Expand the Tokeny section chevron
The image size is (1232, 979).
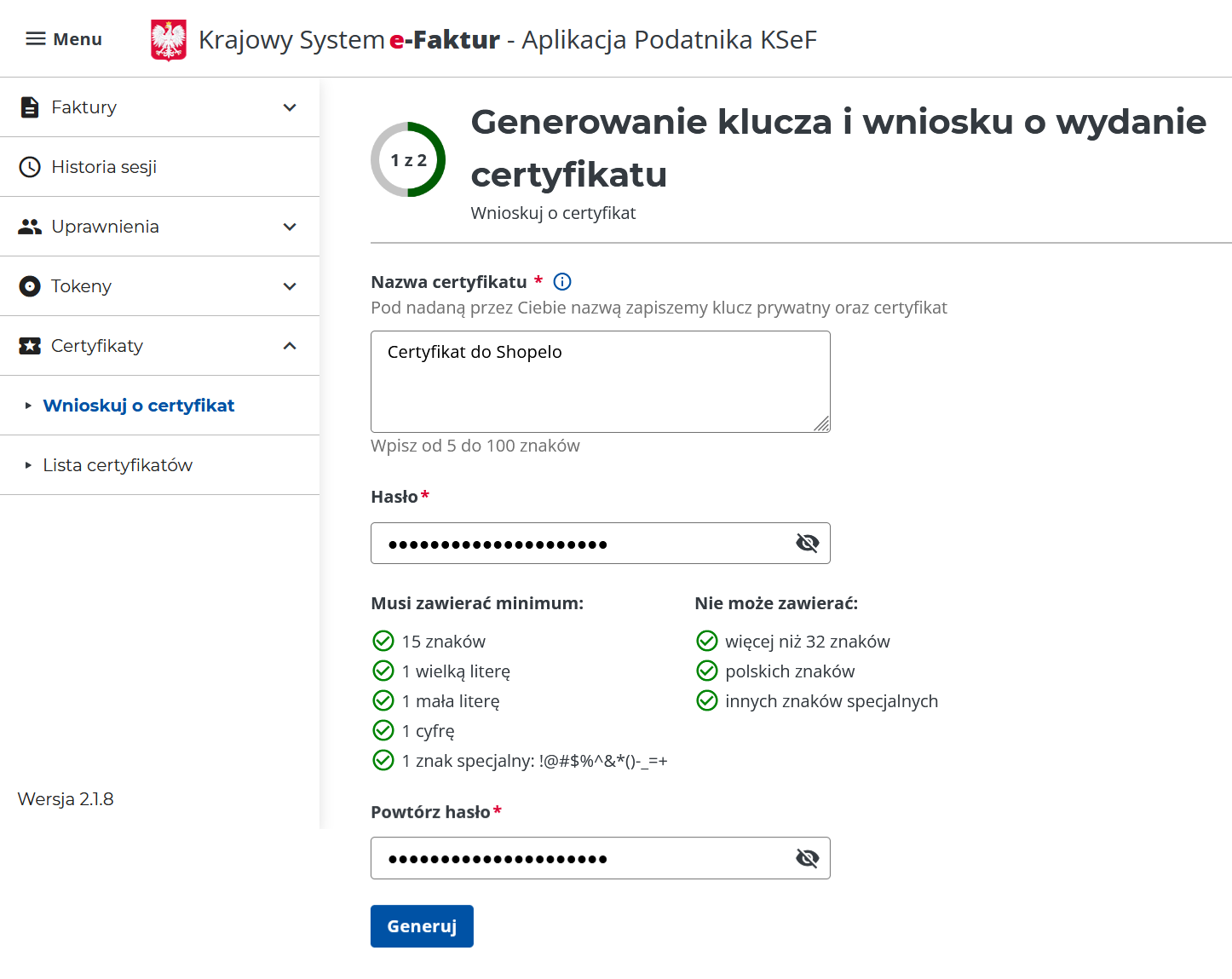coord(290,286)
